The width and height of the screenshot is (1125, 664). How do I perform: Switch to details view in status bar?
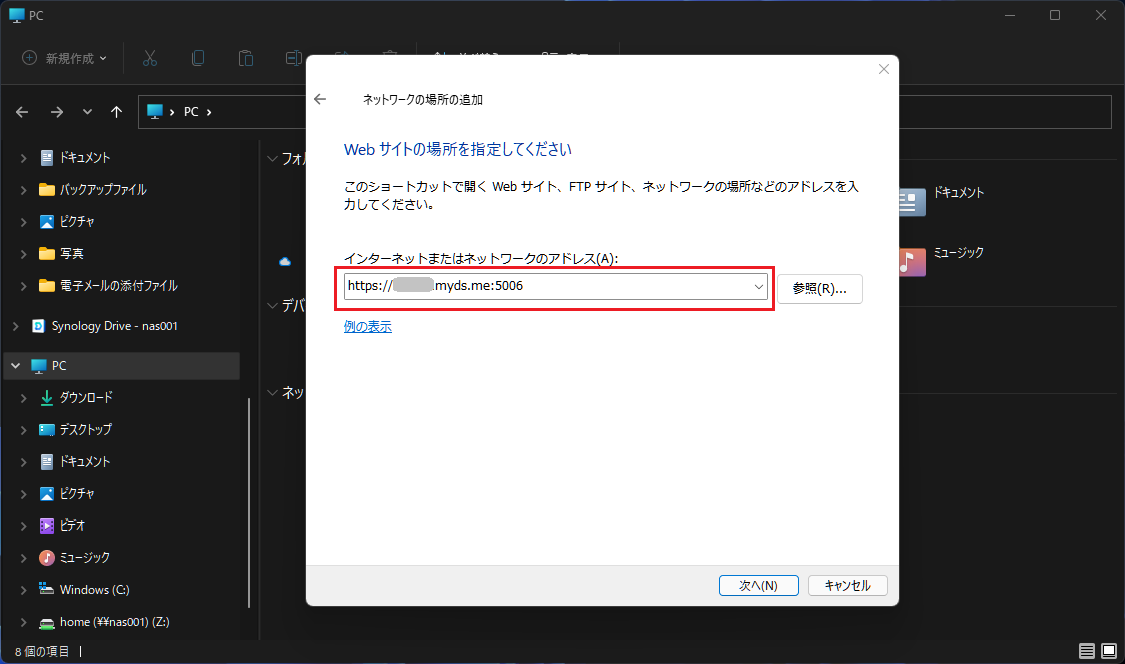[x=1086, y=651]
